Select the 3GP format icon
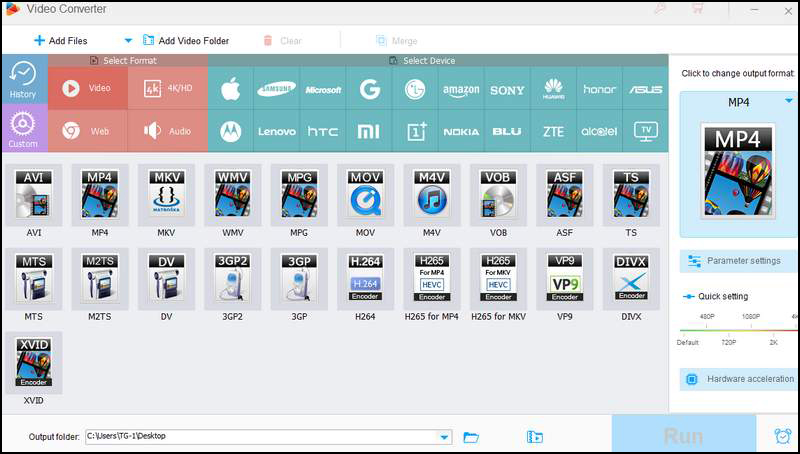This screenshot has width=800, height=454. (x=299, y=279)
